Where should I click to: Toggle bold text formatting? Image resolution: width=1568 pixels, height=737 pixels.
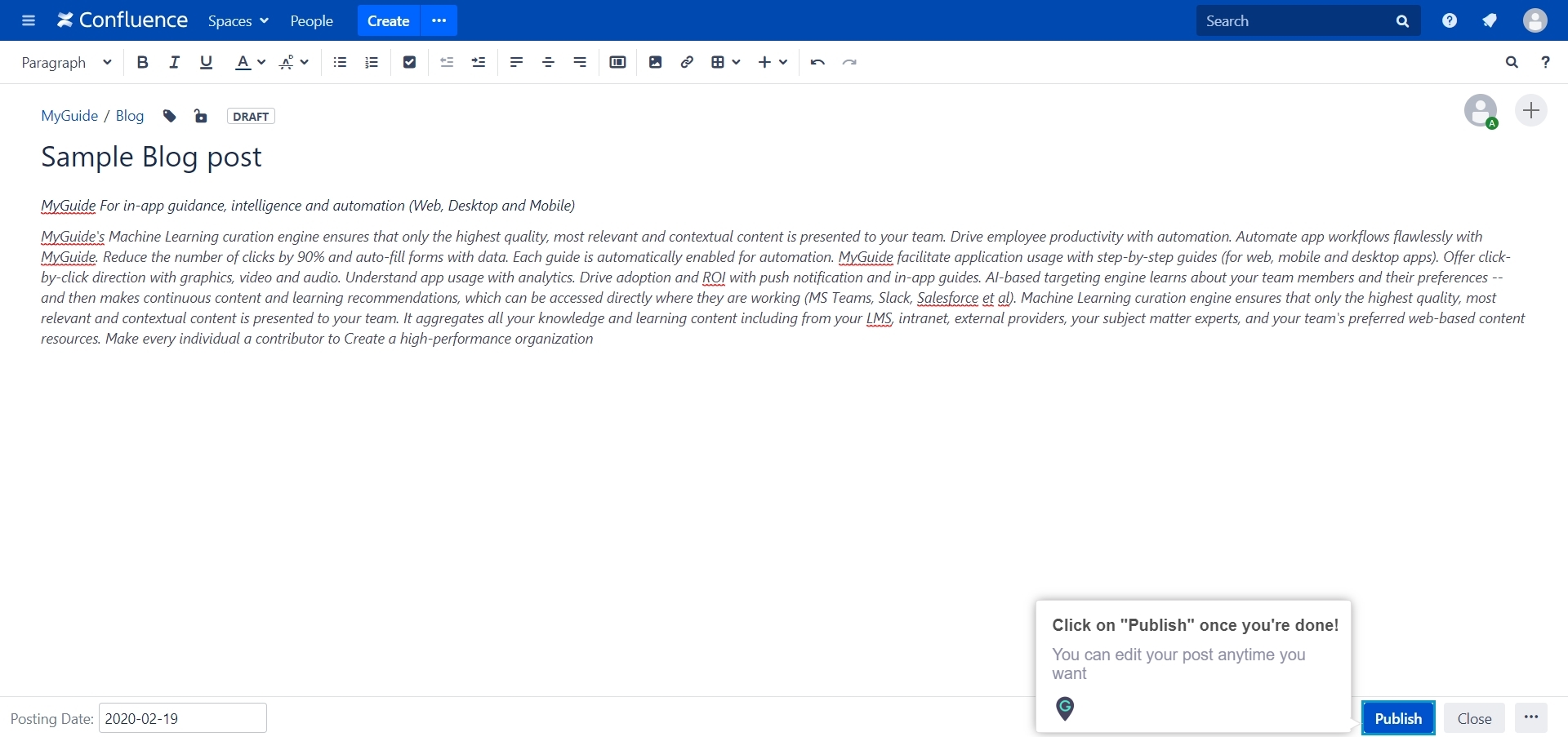coord(143,63)
